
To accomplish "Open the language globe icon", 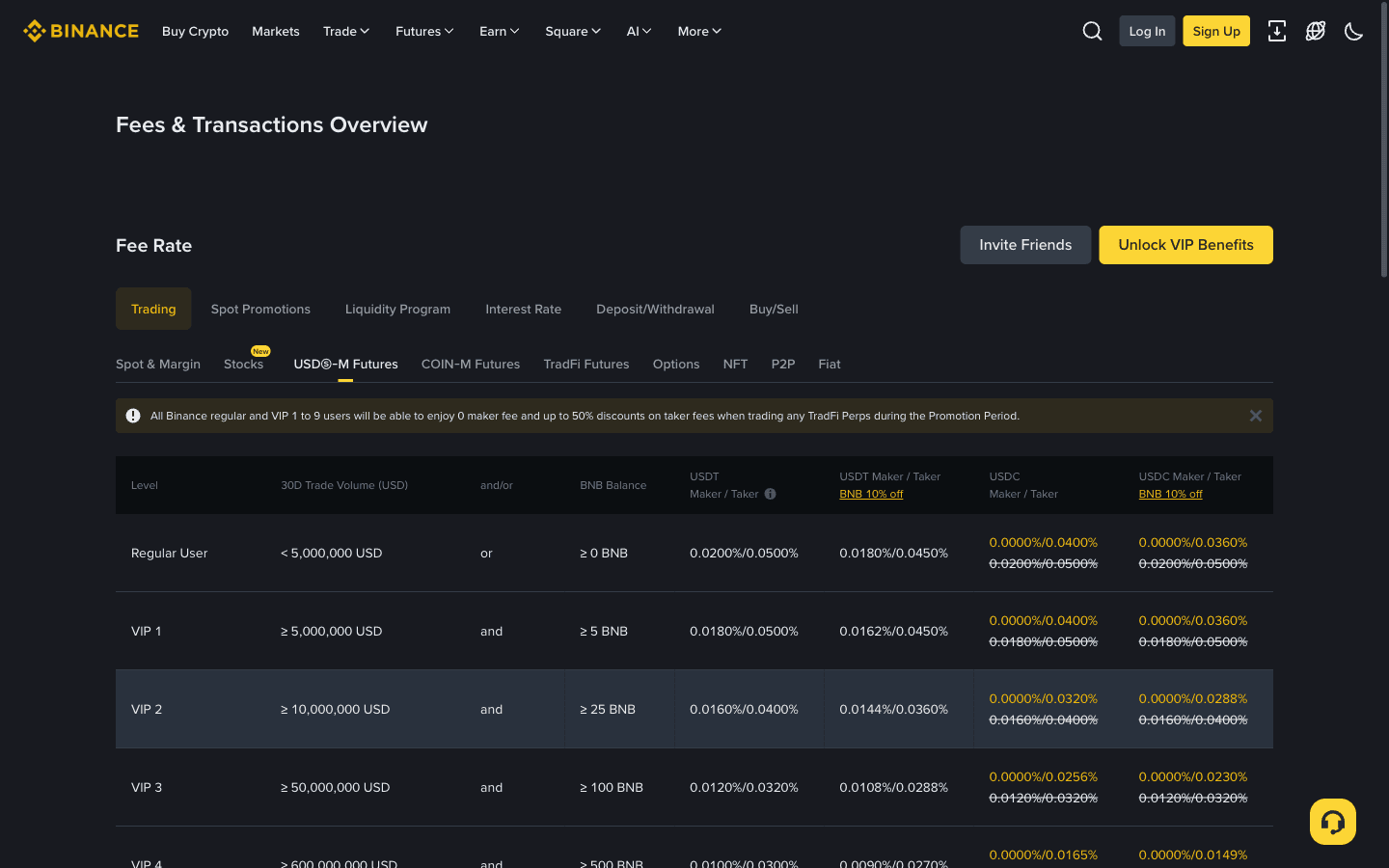I will [x=1315, y=31].
